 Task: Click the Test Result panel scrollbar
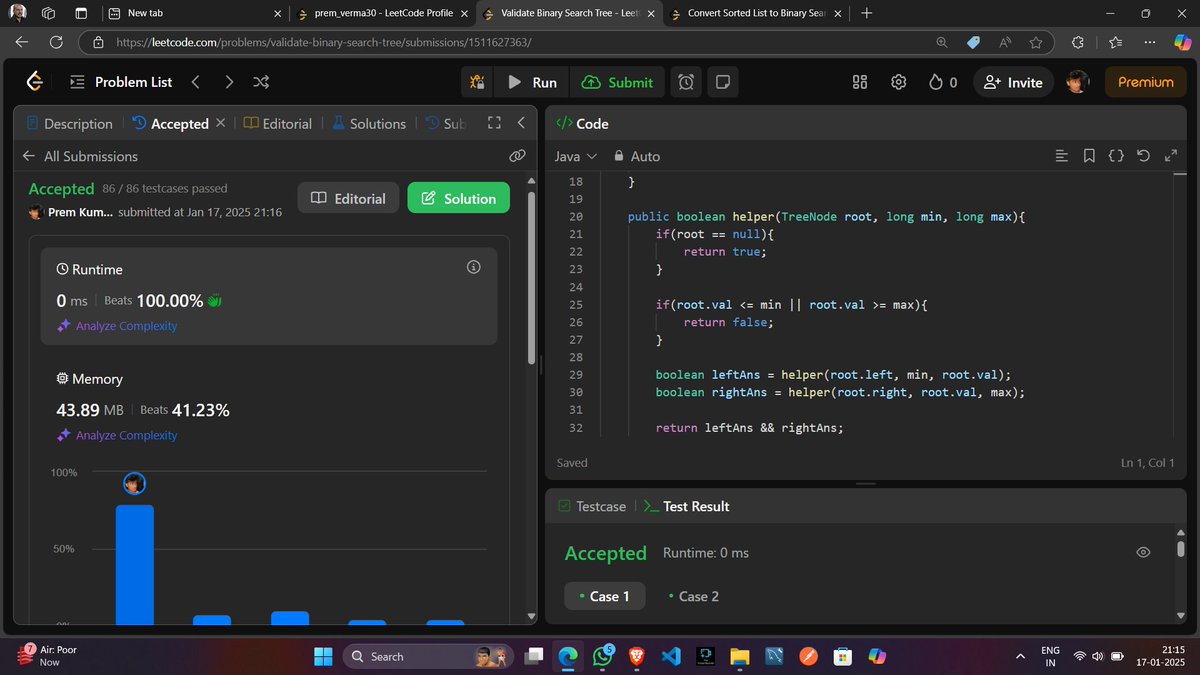(x=1181, y=549)
